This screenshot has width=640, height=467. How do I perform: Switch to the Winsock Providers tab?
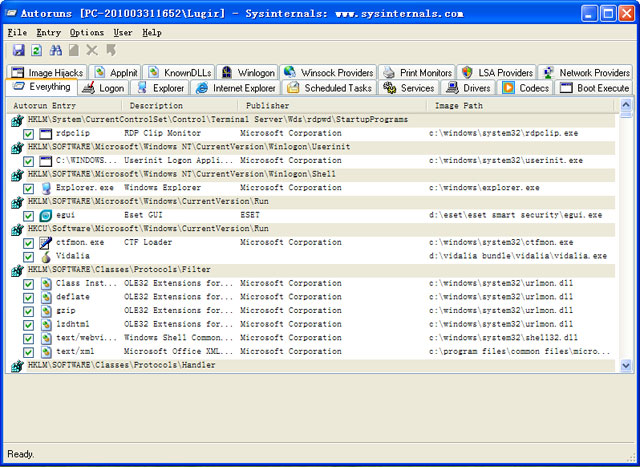[x=329, y=72]
